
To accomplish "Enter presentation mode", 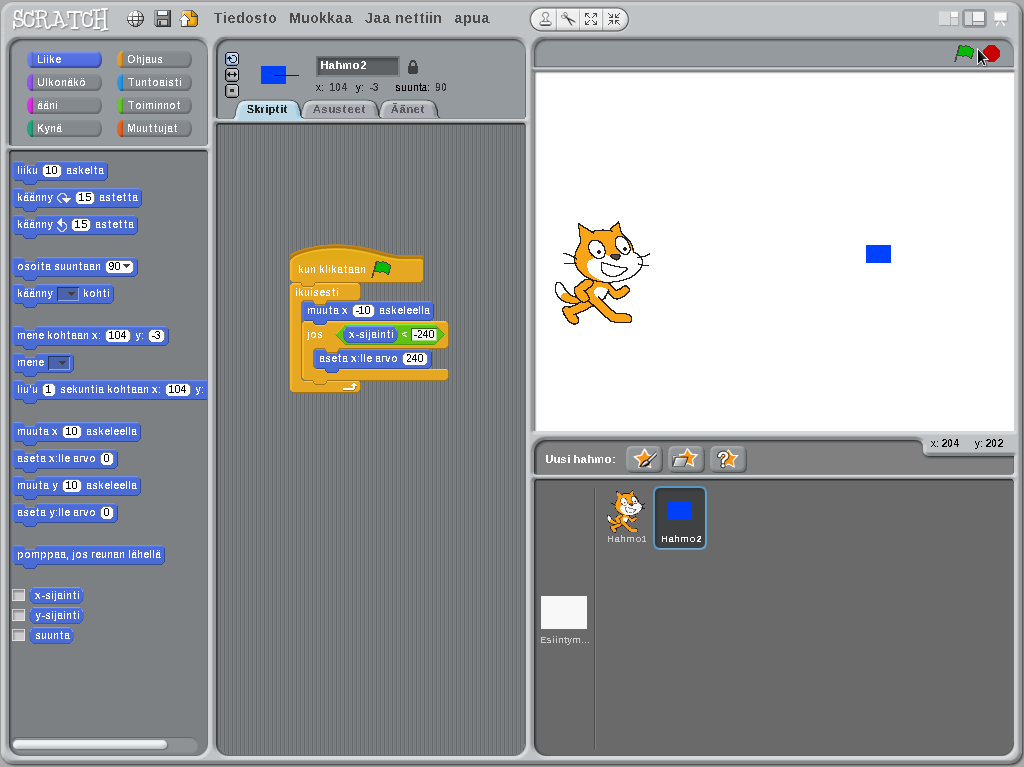I will pyautogui.click(x=1000, y=19).
